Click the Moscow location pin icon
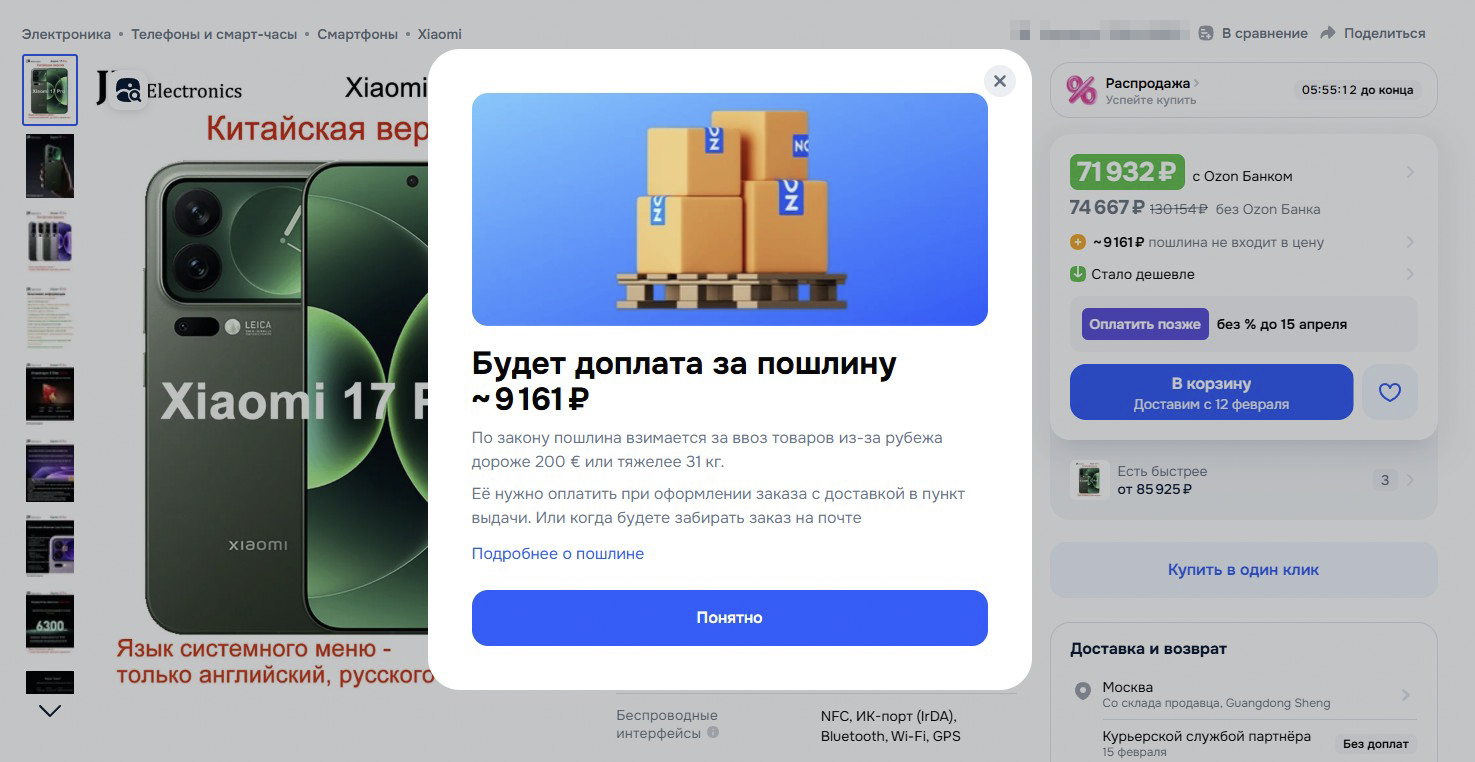The width and height of the screenshot is (1475, 762). pos(1082,691)
